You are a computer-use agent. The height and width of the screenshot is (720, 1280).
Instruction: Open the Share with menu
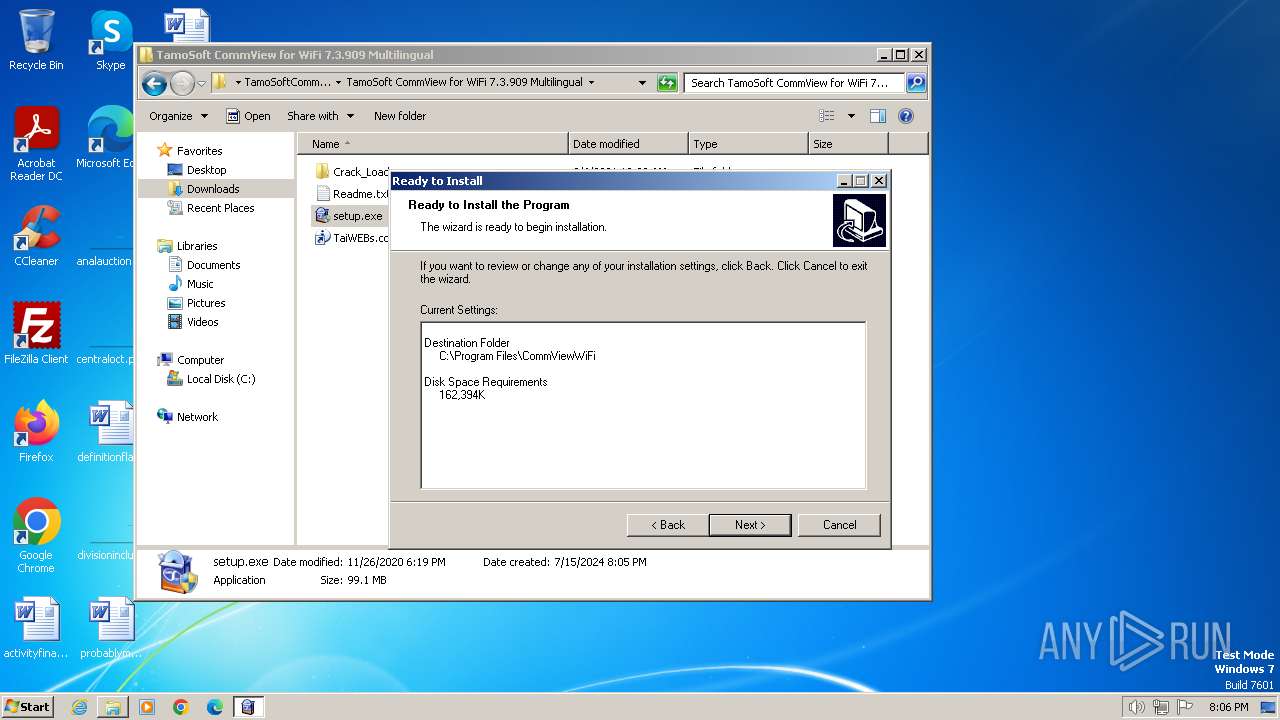(320, 116)
